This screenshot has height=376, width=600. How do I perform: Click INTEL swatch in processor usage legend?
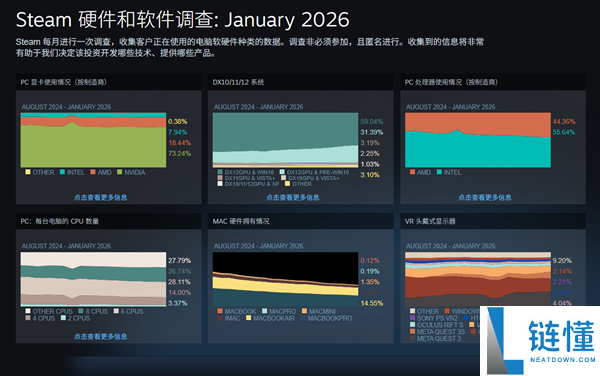439,172
